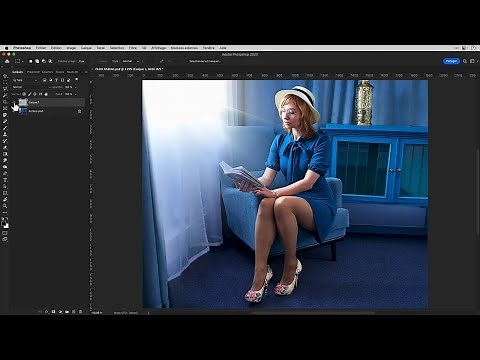Select the Pen tool
480x360 pixels.
click(x=5, y=173)
